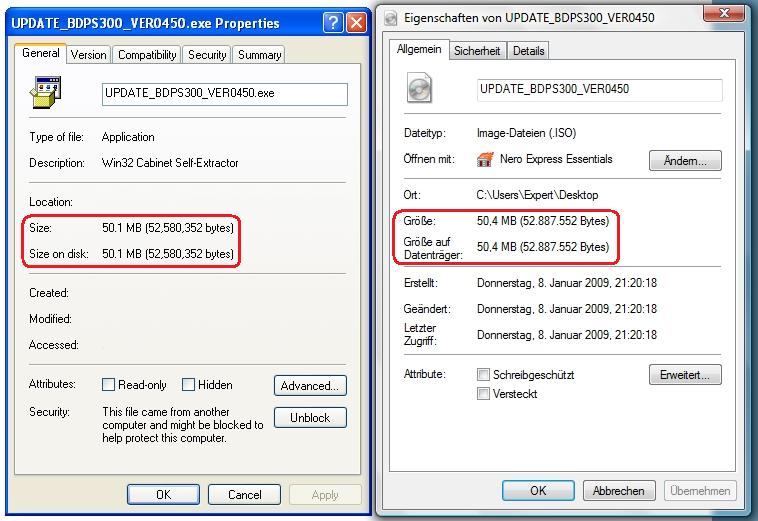Check the Schreibgeschützt checkbox
Screen dimensions: 758x521
[x=484, y=375]
